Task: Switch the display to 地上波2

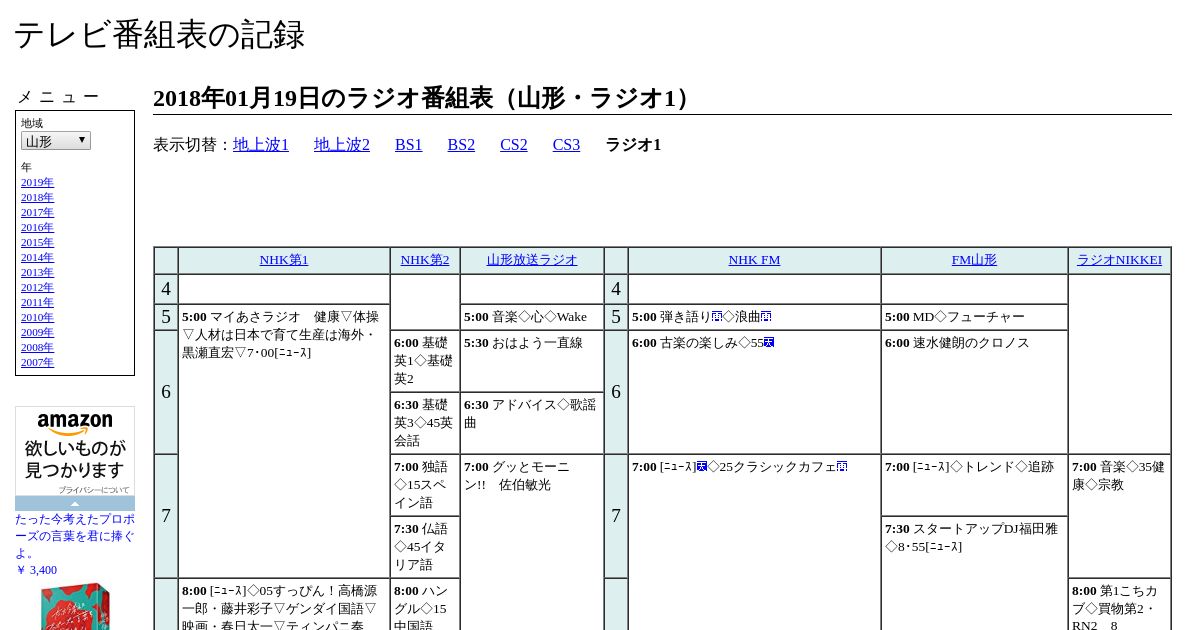Action: (x=342, y=144)
